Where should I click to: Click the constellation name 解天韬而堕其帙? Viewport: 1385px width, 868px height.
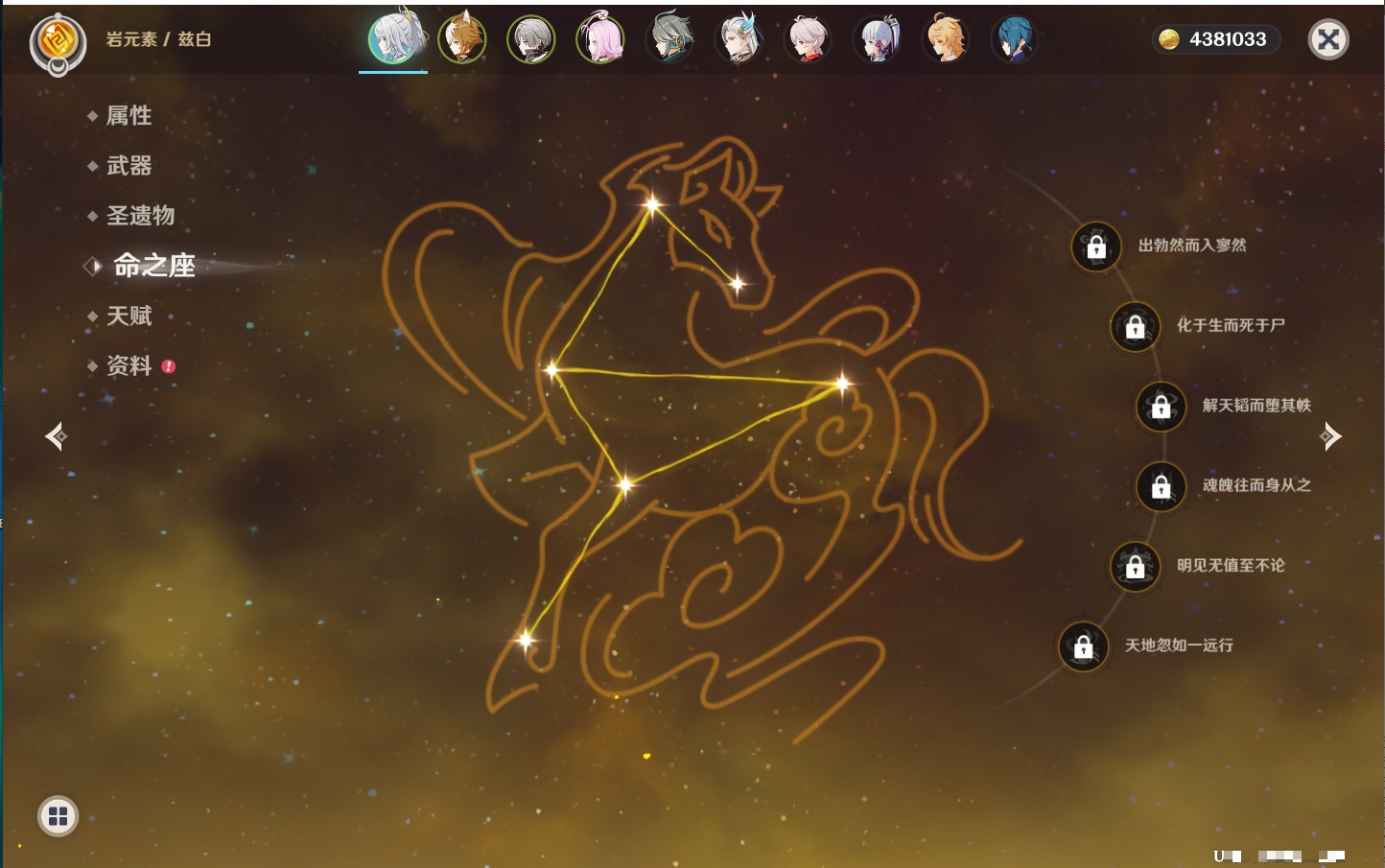1256,406
